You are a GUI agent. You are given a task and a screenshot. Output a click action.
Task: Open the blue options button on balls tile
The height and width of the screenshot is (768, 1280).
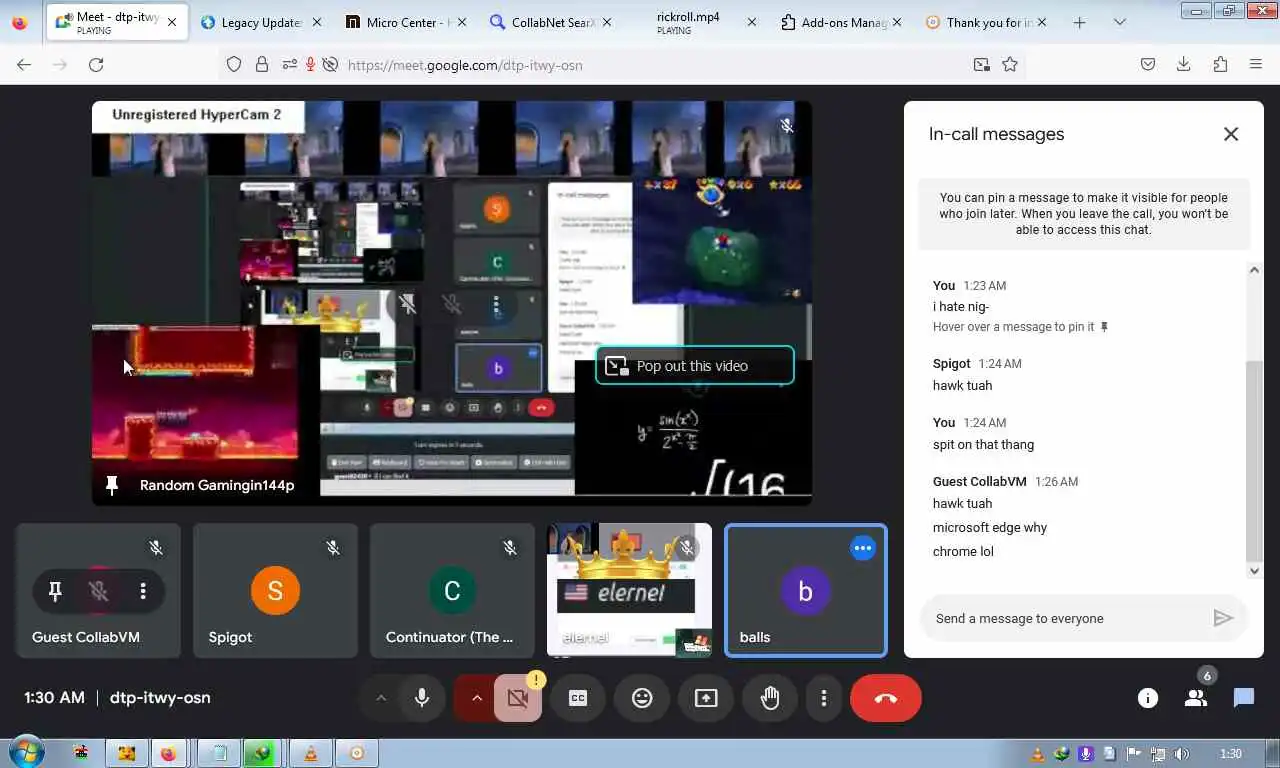click(x=863, y=548)
